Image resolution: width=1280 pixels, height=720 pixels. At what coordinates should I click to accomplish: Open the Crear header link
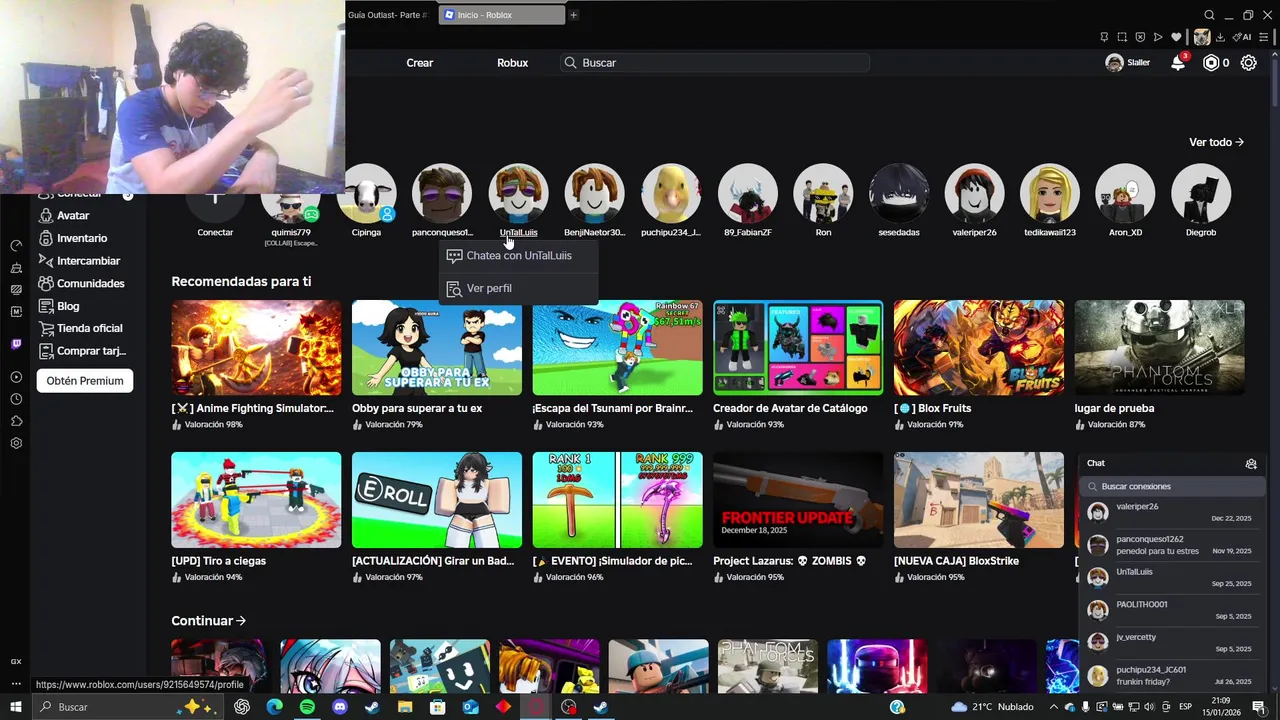click(x=420, y=63)
